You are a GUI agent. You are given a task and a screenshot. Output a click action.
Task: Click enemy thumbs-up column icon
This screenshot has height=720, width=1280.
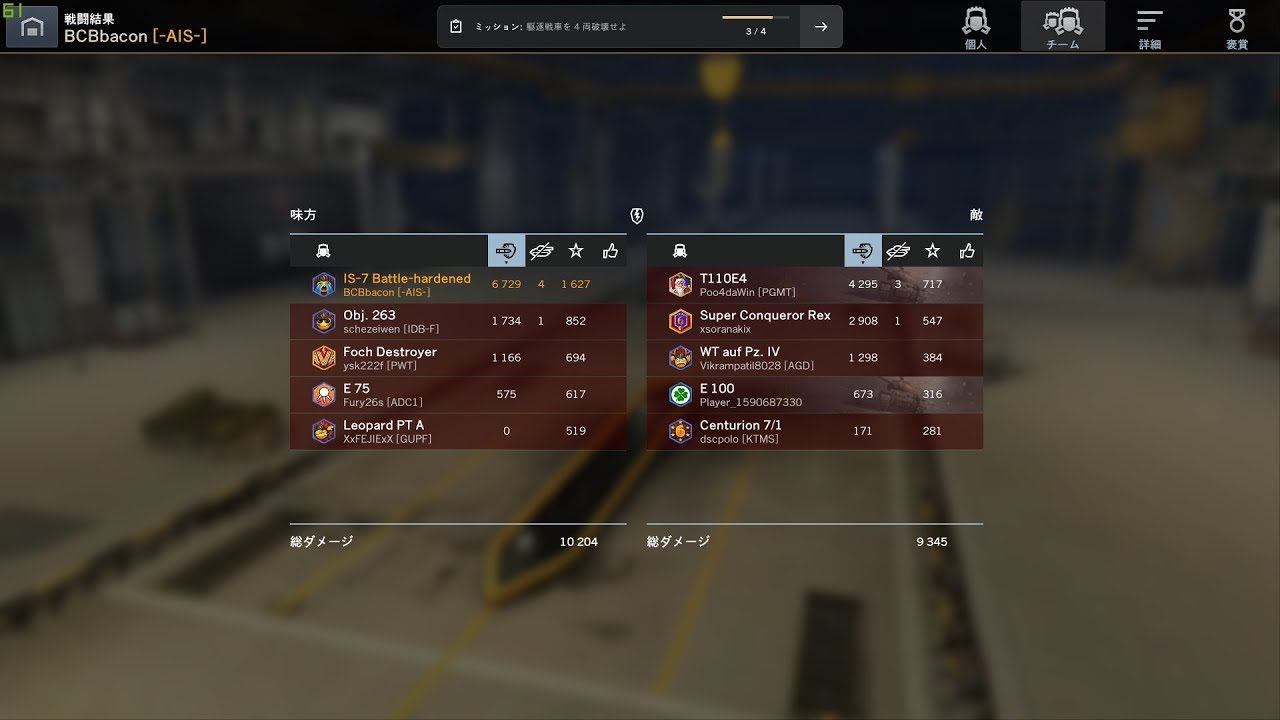coord(967,251)
